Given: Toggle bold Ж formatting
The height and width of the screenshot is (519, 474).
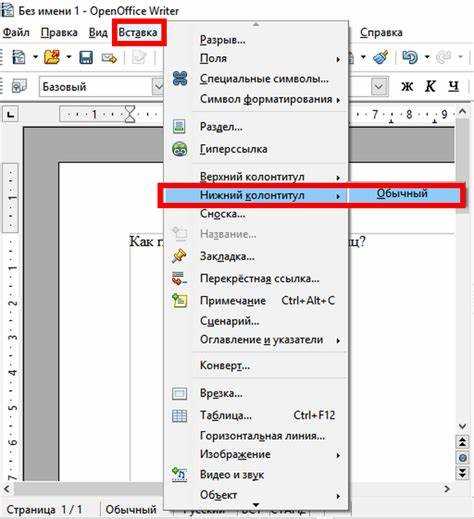Looking at the screenshot, I should click(407, 86).
